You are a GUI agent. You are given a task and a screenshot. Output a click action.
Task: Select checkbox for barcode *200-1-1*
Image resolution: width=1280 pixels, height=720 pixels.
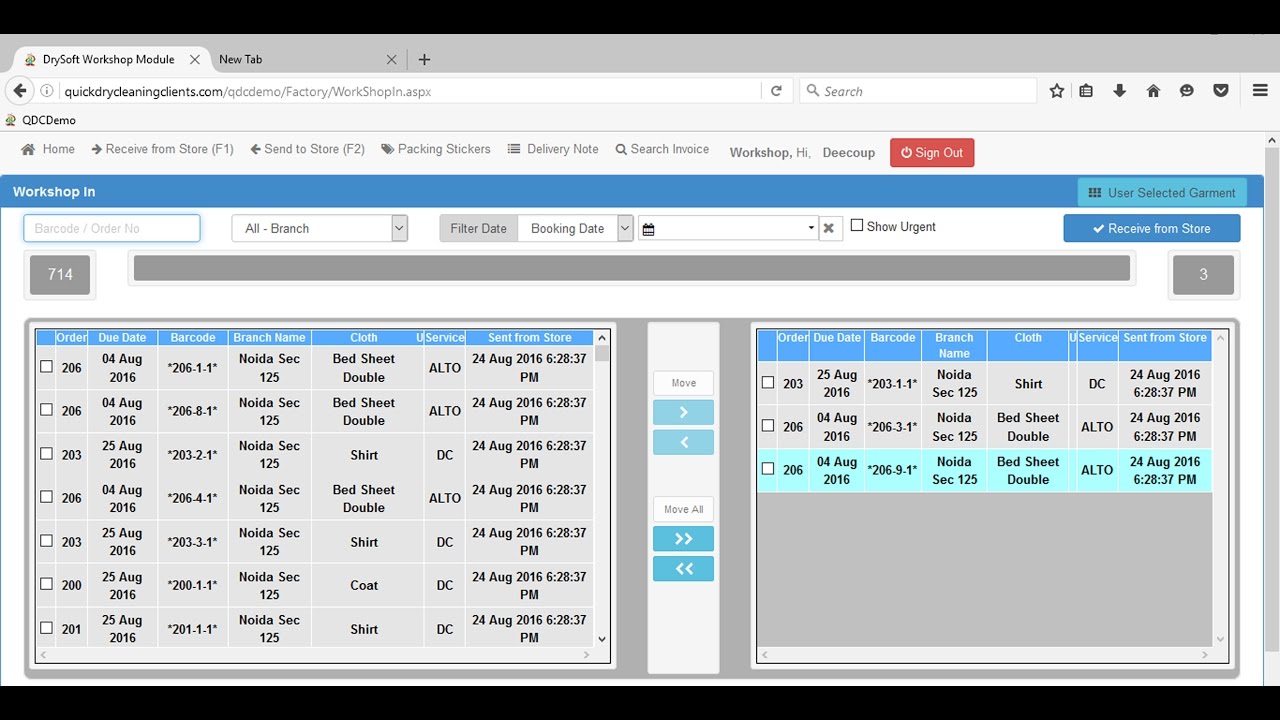coord(46,584)
